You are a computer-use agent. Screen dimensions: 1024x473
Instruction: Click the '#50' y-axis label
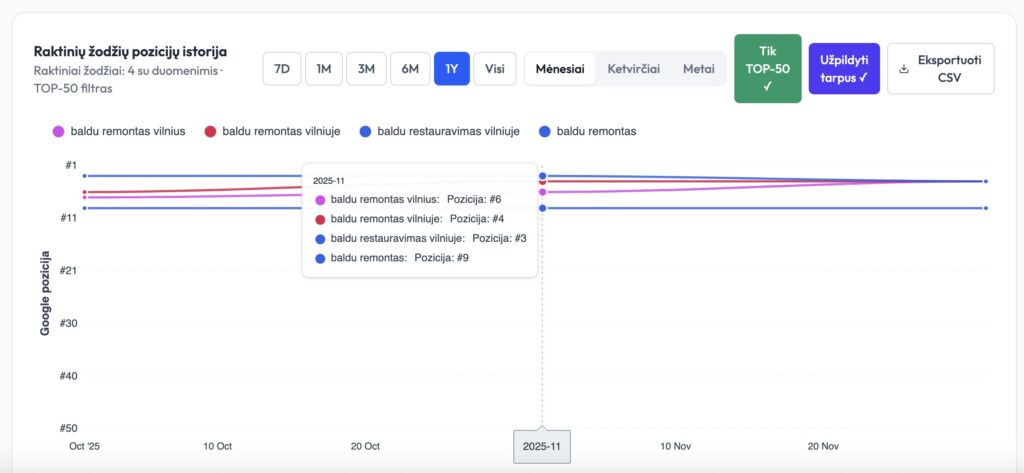click(69, 428)
